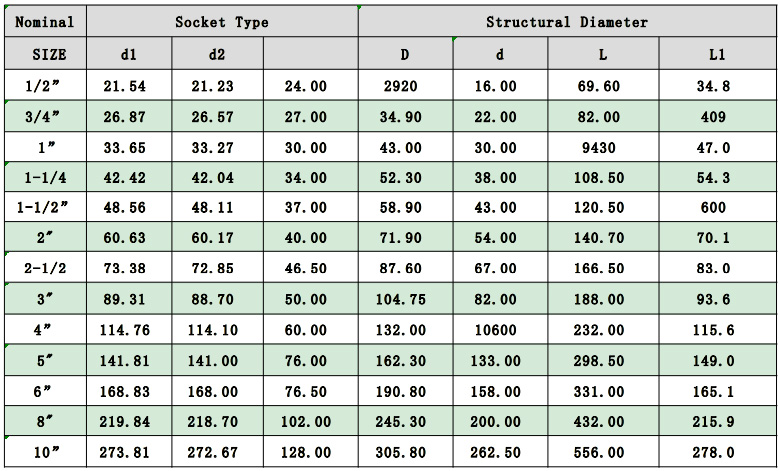Image resolution: width=780 pixels, height=471 pixels.
Task: Click the "d1" column header cell
Action: (129, 55)
